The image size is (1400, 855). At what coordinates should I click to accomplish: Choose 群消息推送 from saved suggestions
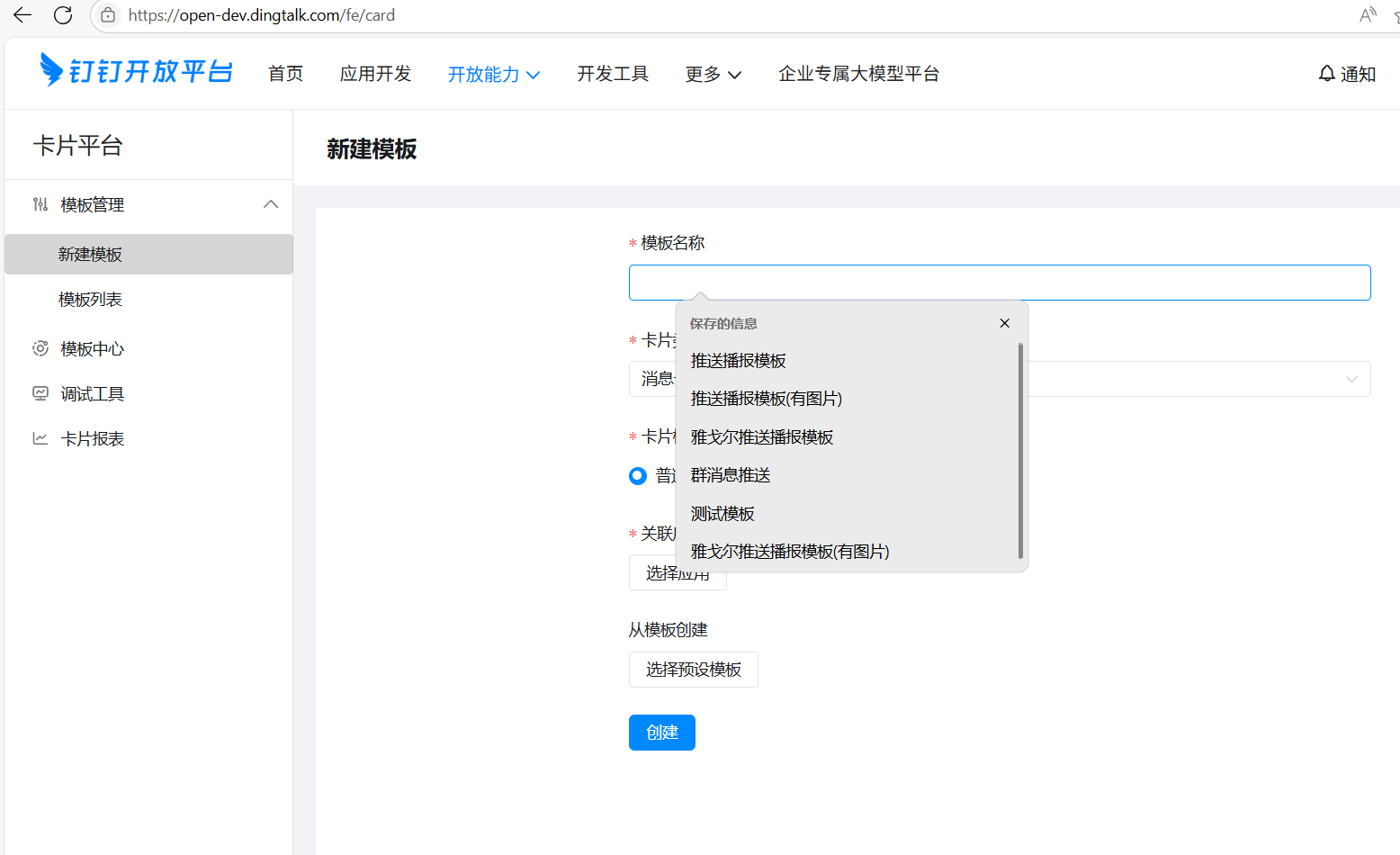pos(731,475)
